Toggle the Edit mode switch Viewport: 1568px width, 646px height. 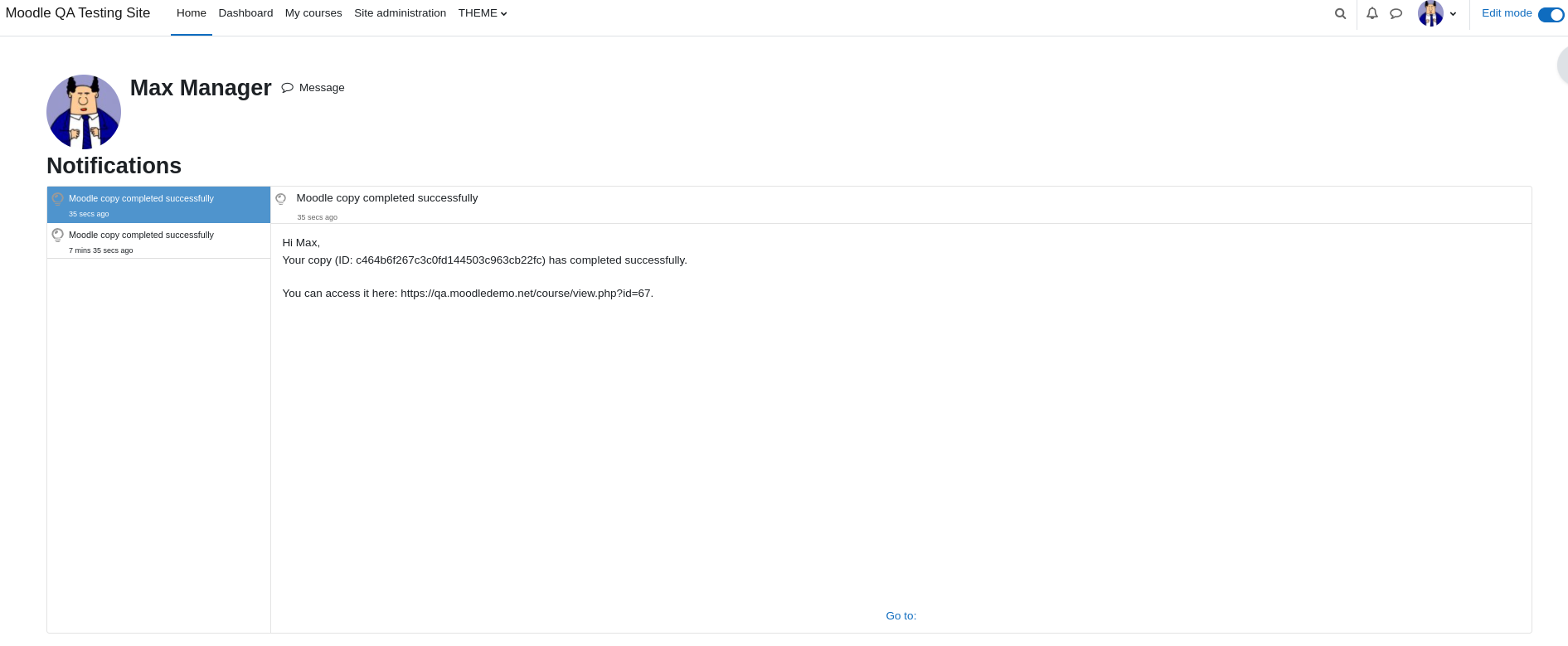(x=1551, y=14)
